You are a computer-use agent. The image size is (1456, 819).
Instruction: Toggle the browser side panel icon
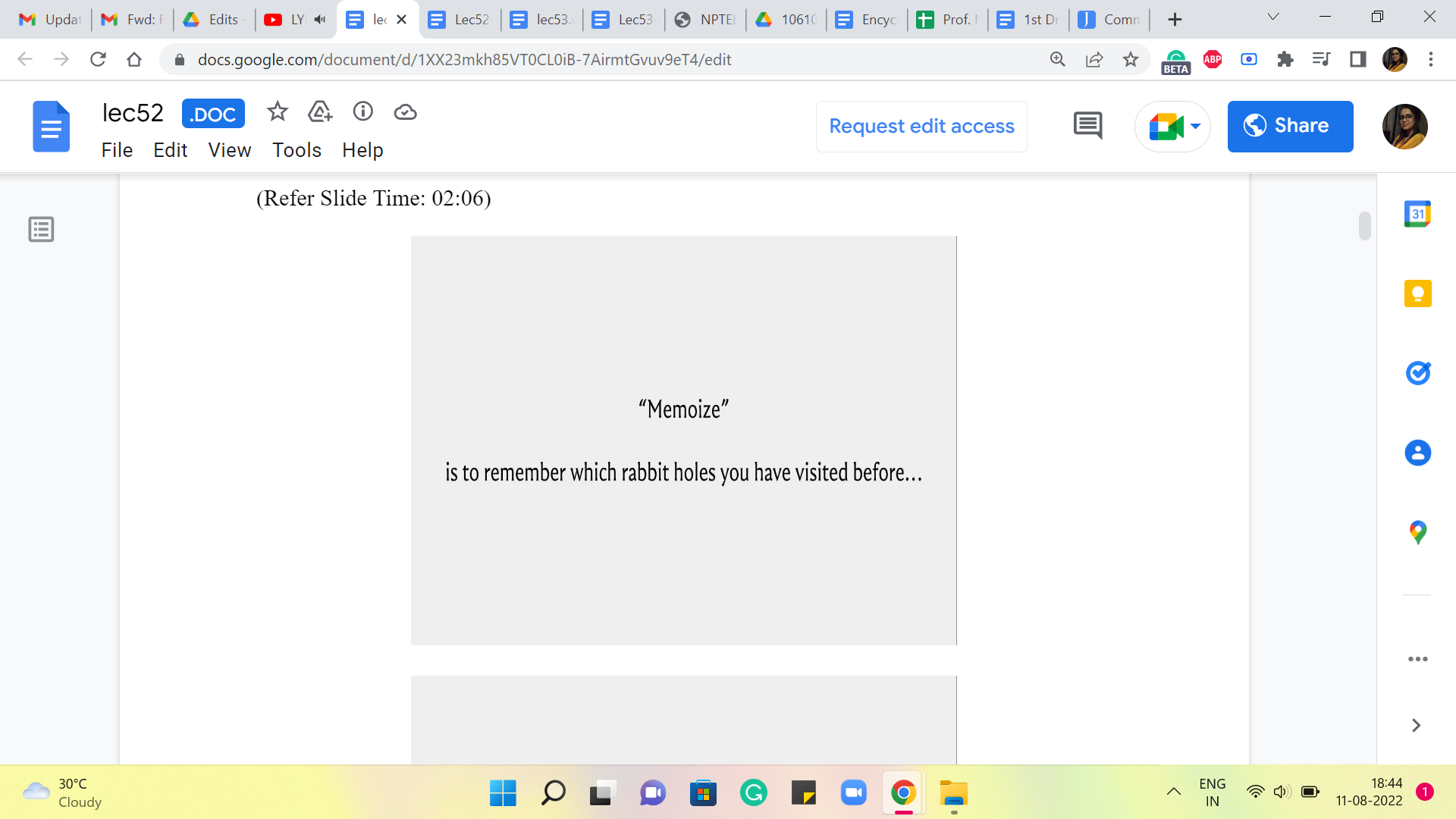[1357, 59]
